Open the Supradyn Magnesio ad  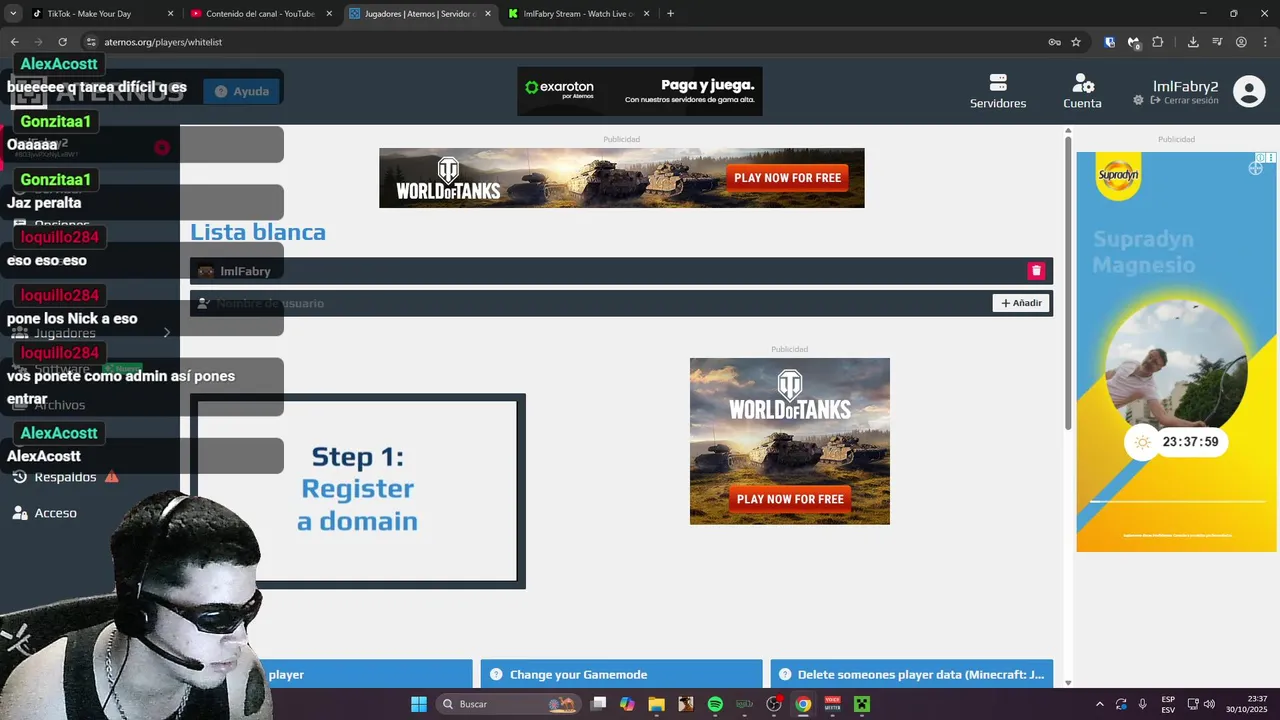point(1176,352)
